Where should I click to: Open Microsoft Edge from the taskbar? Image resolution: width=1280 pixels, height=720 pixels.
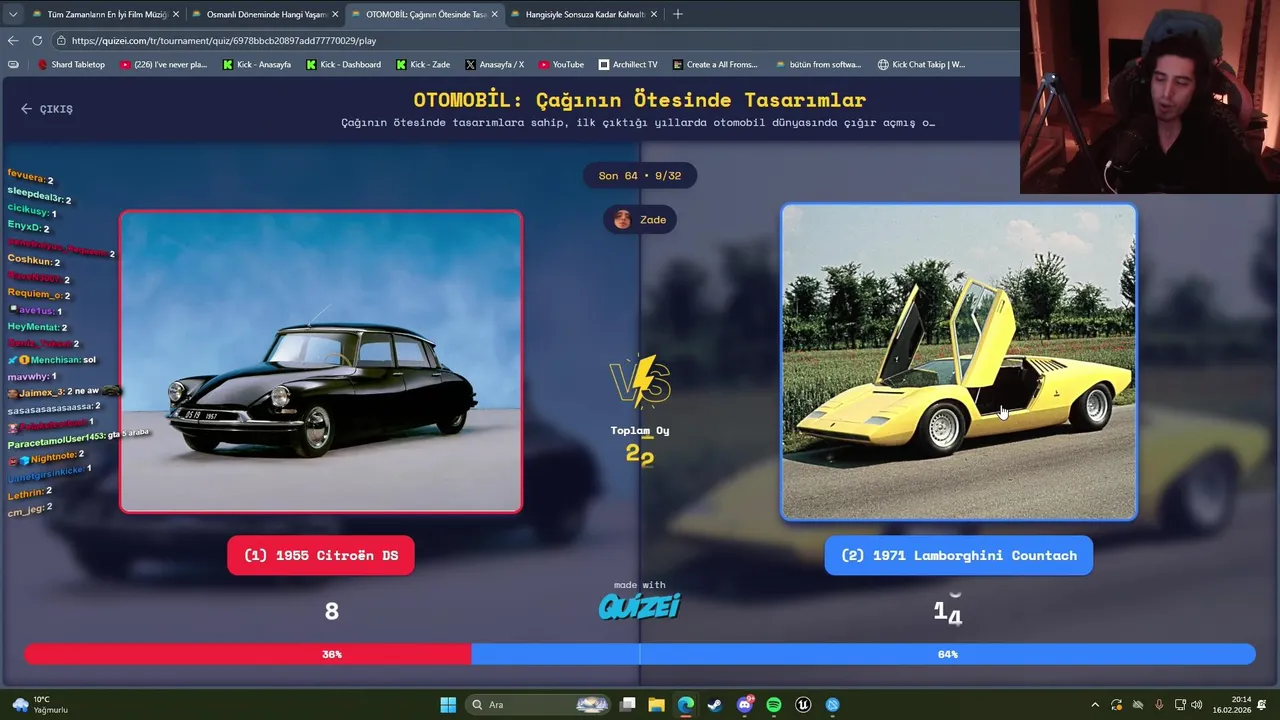pyautogui.click(x=686, y=705)
